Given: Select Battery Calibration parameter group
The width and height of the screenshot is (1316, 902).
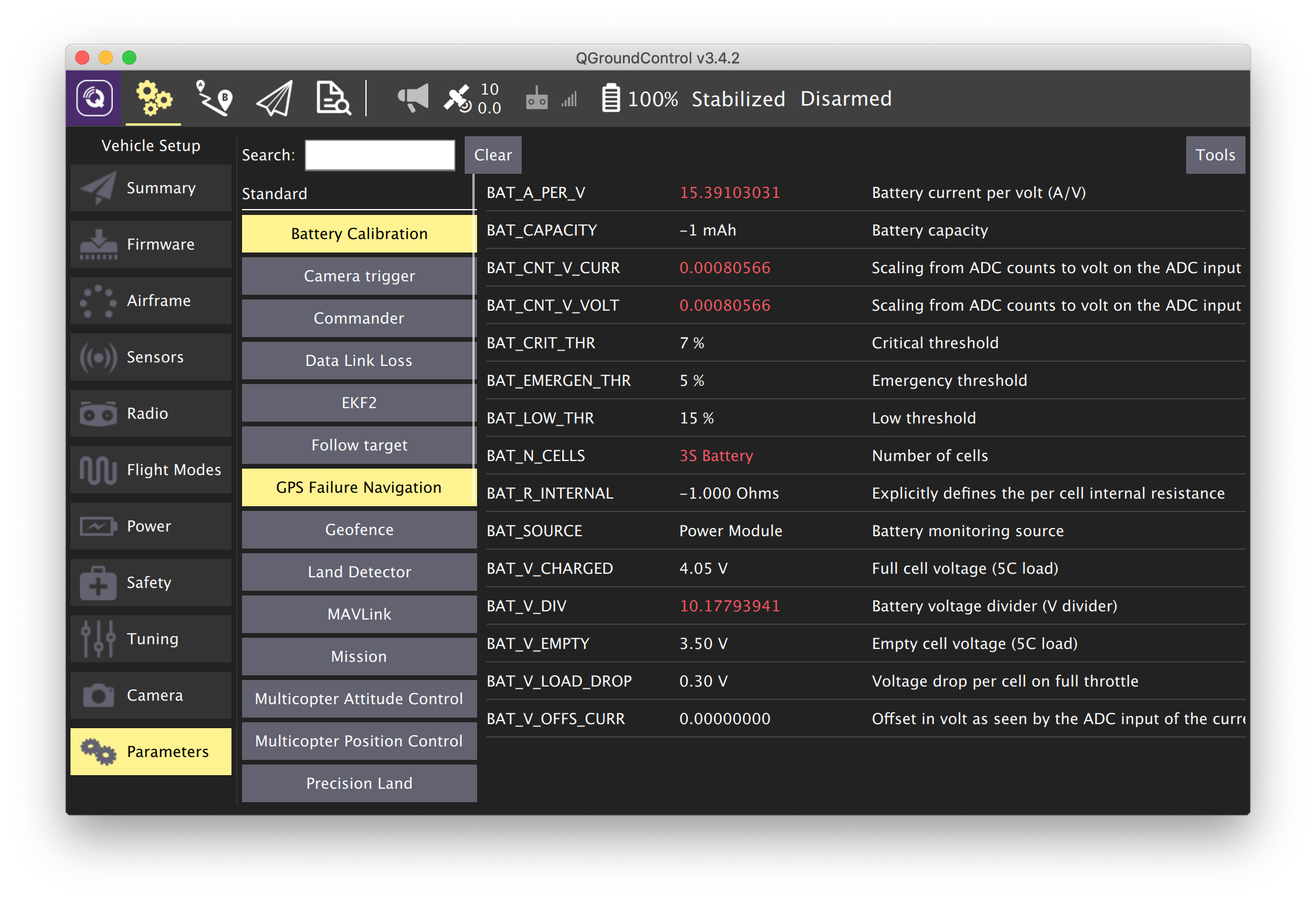Looking at the screenshot, I should 359,234.
